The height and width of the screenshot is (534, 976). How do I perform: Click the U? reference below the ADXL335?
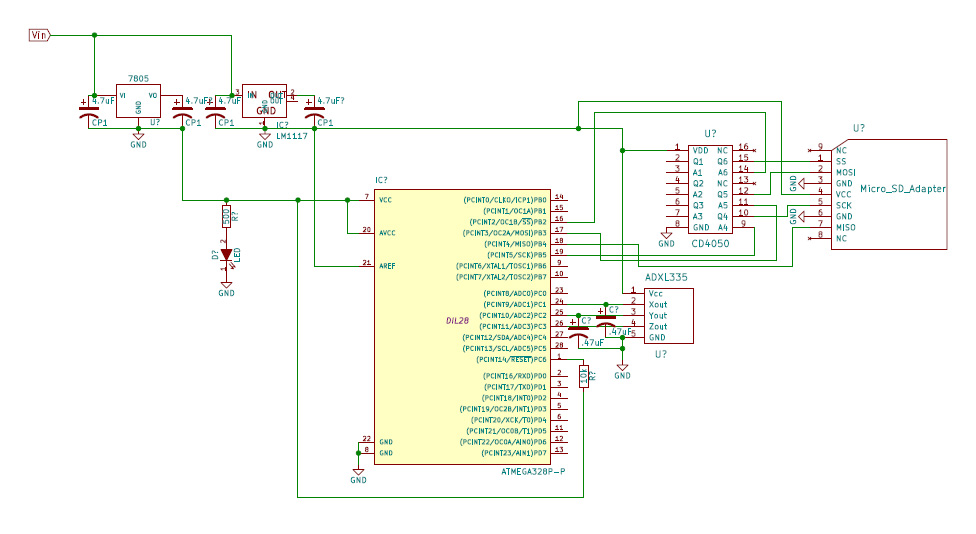click(x=661, y=354)
